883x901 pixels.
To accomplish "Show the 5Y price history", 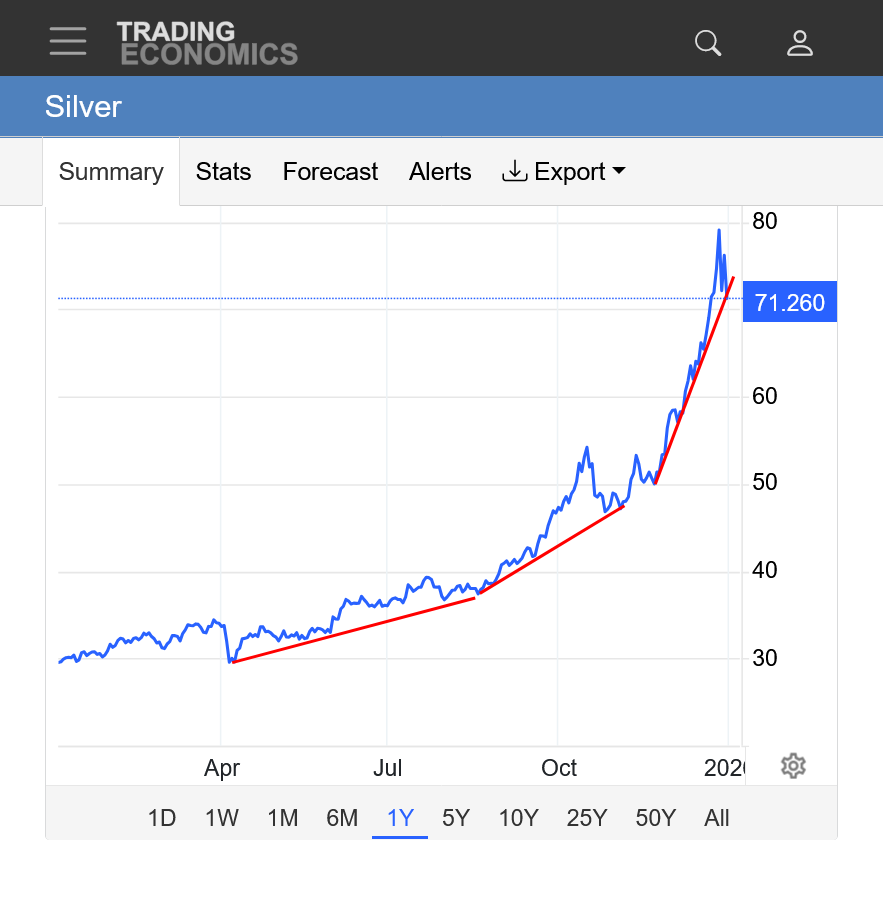I will pyautogui.click(x=456, y=818).
